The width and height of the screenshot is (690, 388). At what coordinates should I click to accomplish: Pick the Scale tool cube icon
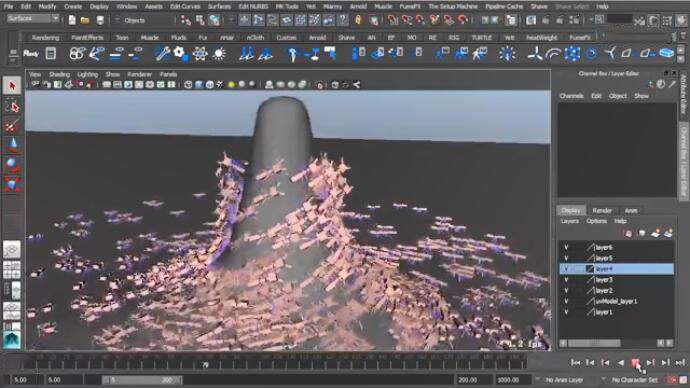point(12,184)
